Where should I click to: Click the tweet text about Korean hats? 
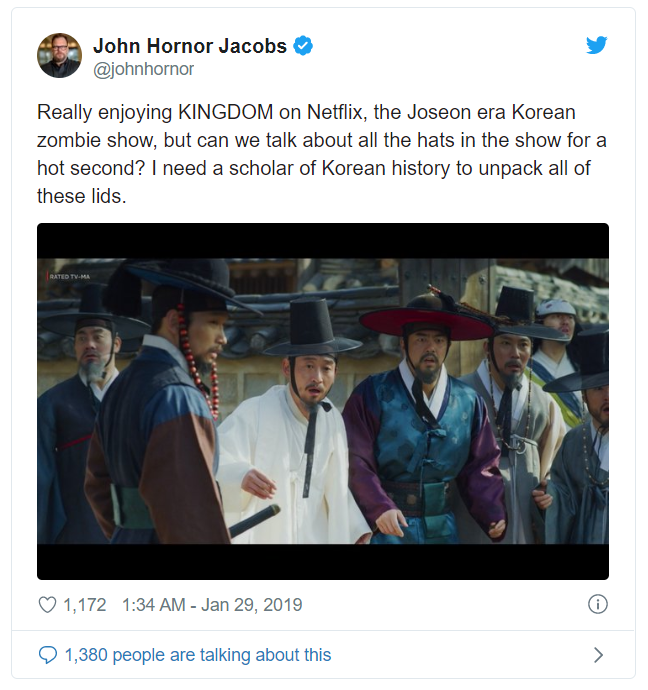[322, 154]
